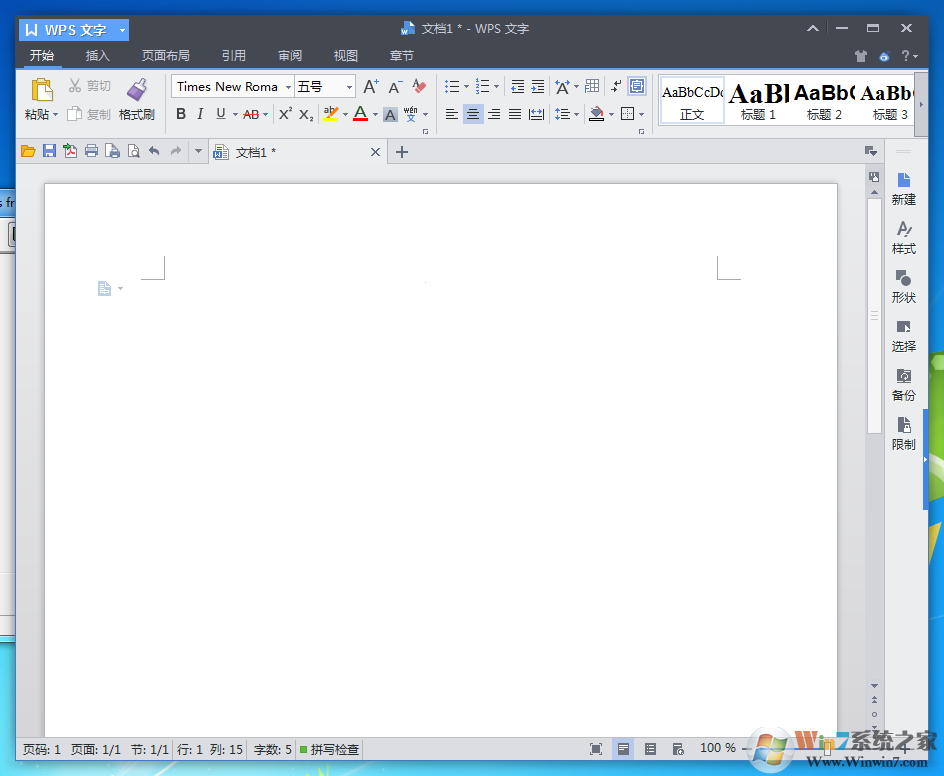944x776 pixels.
Task: Open the 审阅 ribbon tab
Action: [289, 56]
